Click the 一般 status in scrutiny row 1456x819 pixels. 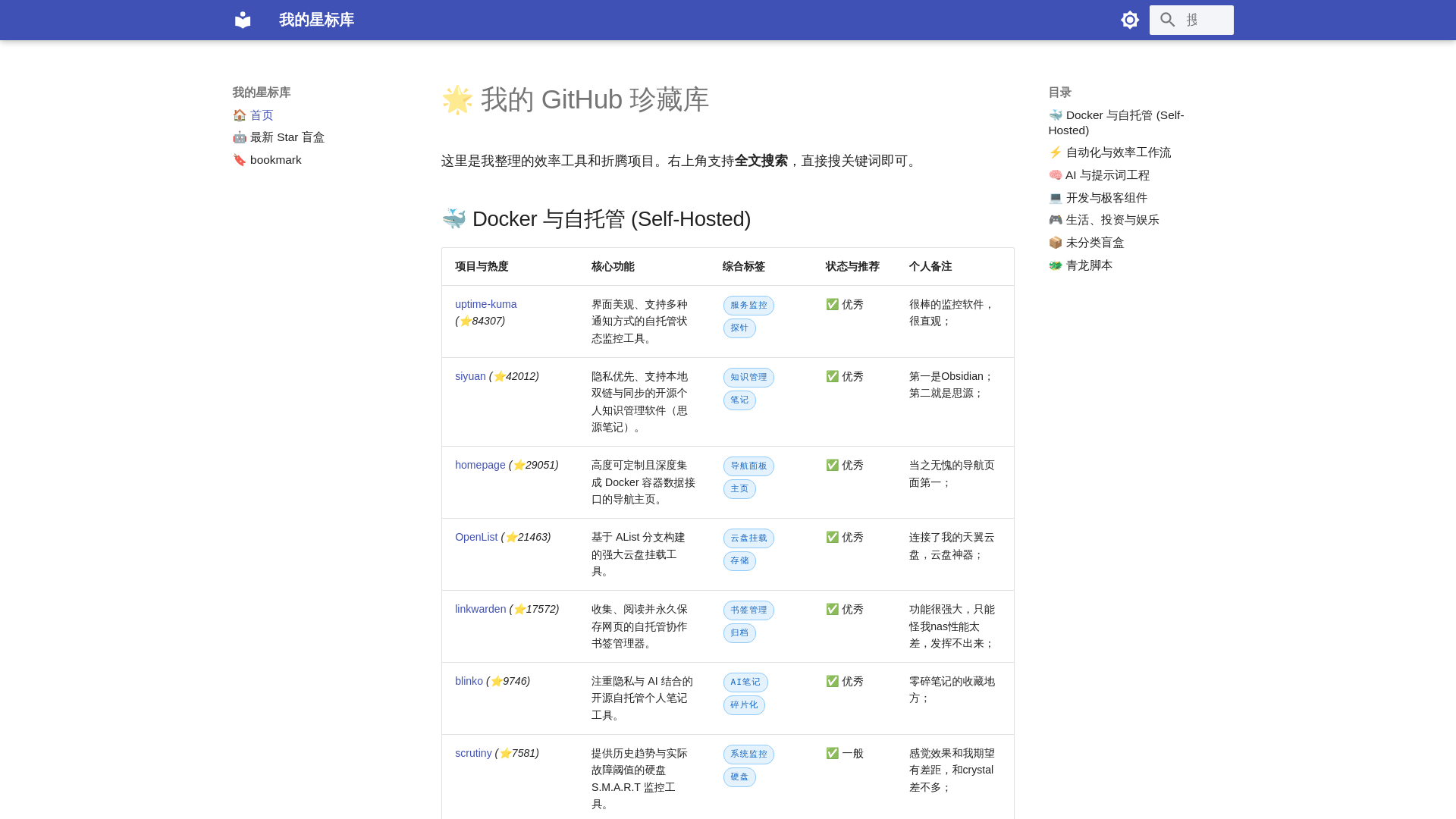pos(845,753)
